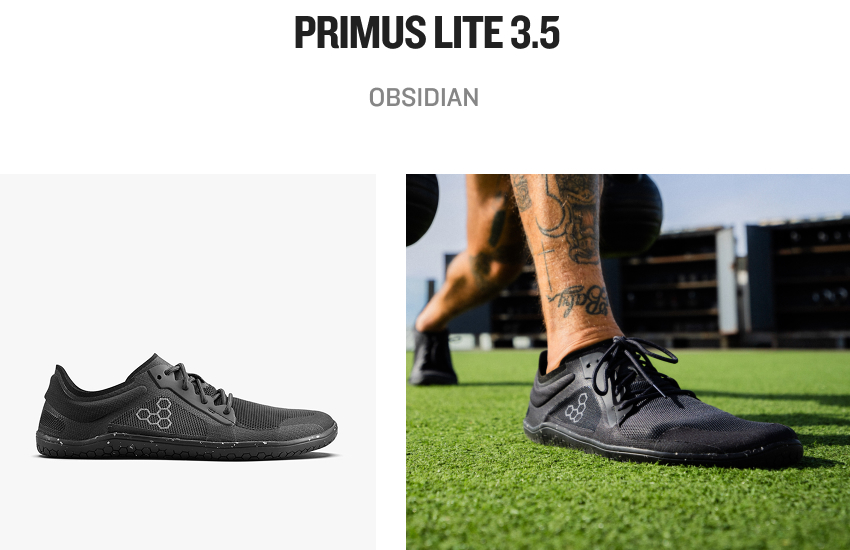Click the hexagon logo on the studio shoe
The image size is (850, 550).
155,413
